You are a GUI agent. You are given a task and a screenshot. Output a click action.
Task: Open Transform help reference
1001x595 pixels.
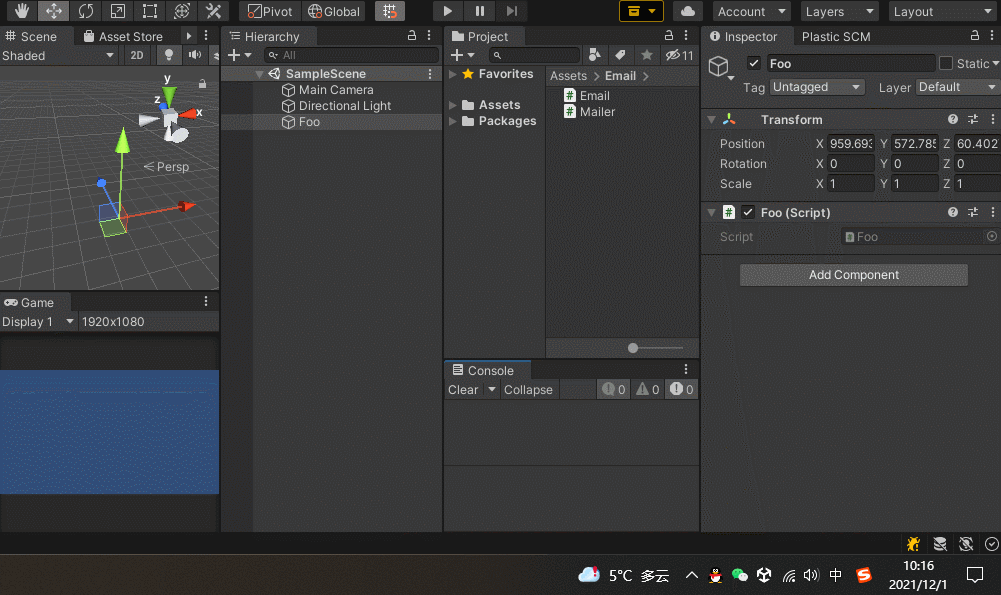pos(952,119)
